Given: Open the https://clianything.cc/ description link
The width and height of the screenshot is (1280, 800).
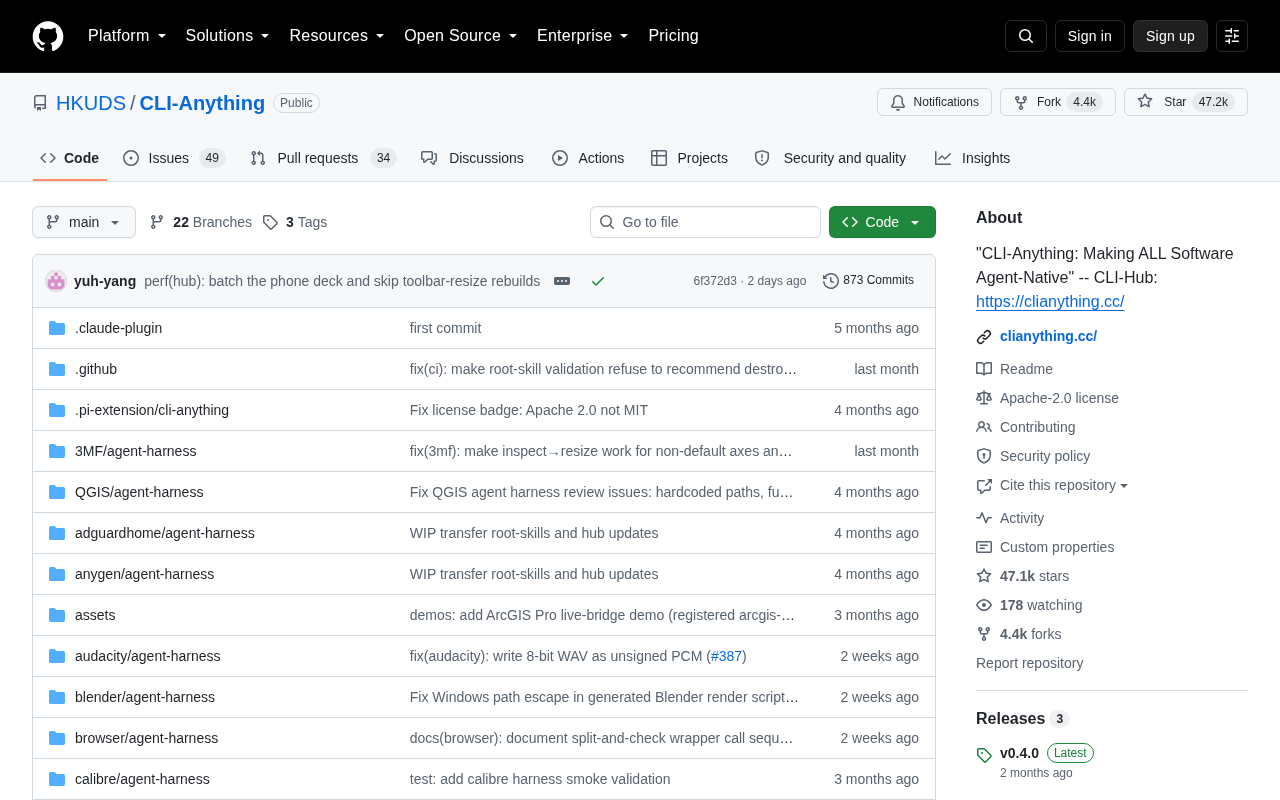Looking at the screenshot, I should coord(1050,302).
